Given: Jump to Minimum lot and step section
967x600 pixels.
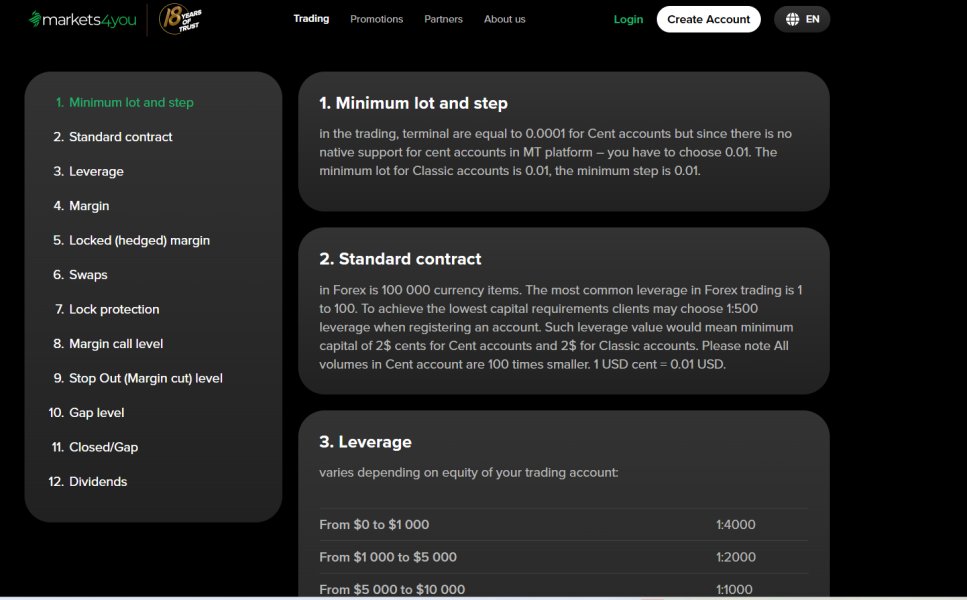Looking at the screenshot, I should pyautogui.click(x=131, y=103).
